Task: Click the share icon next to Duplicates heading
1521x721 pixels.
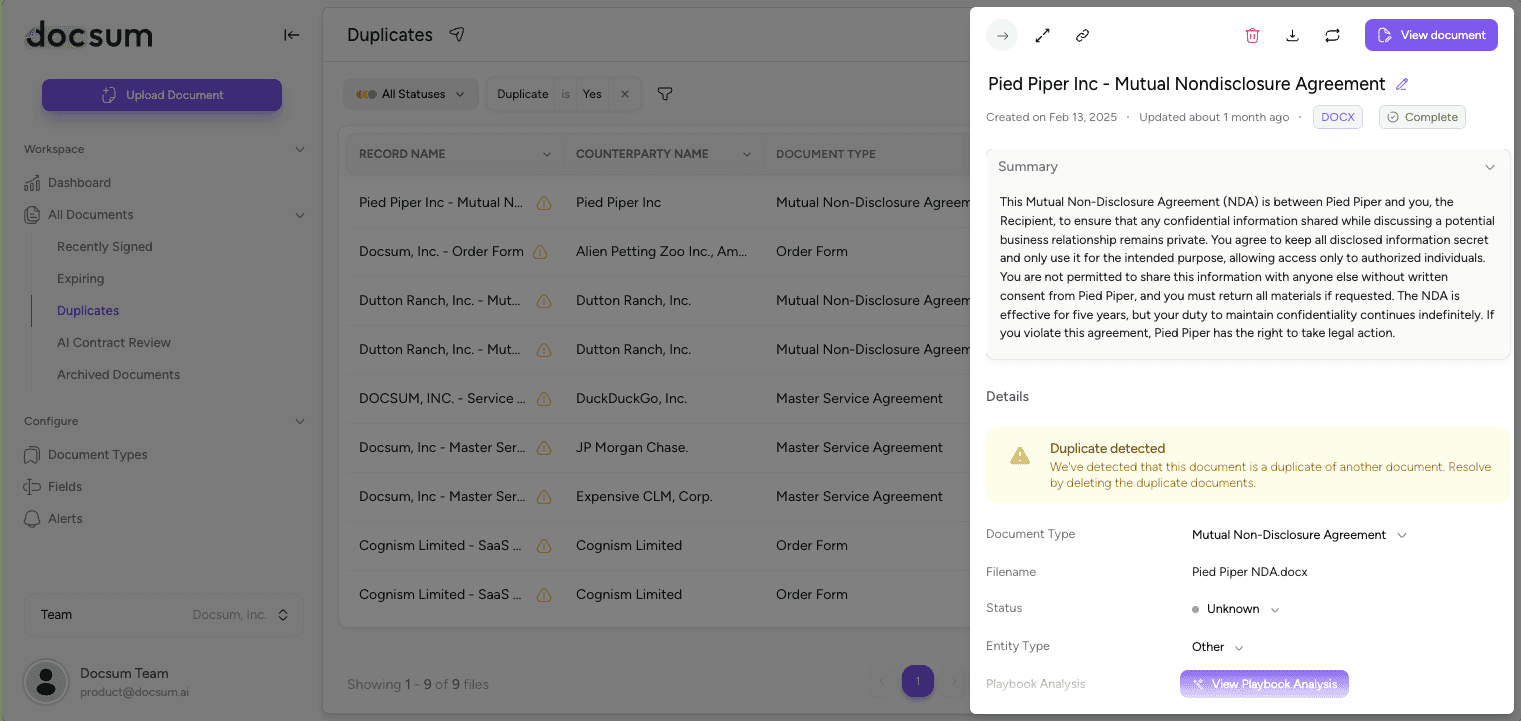Action: (457, 35)
